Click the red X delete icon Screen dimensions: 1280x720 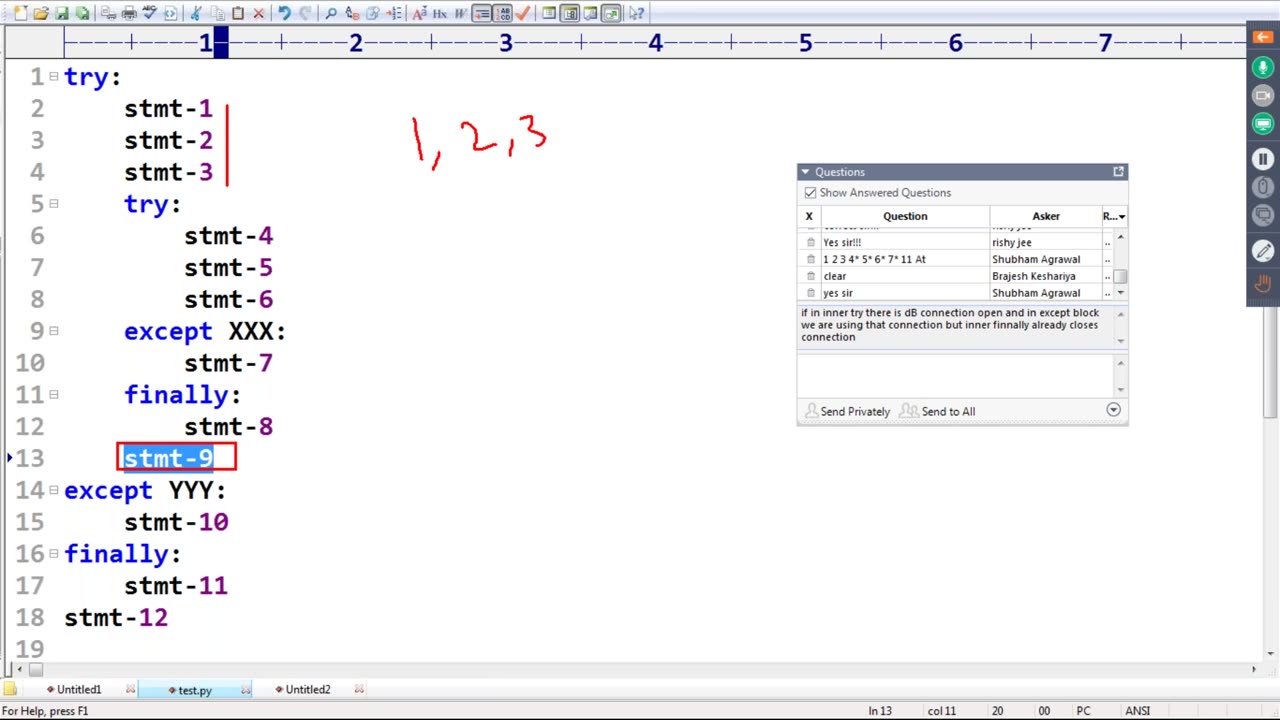[x=259, y=13]
